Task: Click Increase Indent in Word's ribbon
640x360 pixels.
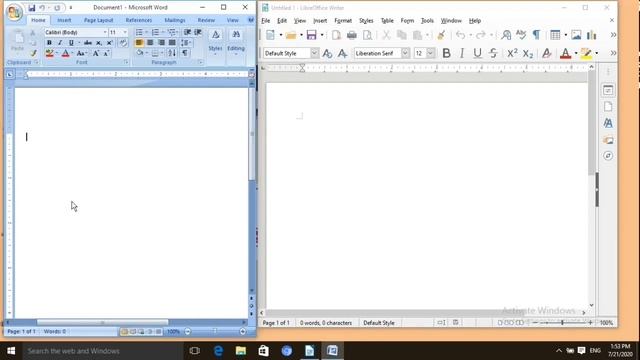Action: 198,32
